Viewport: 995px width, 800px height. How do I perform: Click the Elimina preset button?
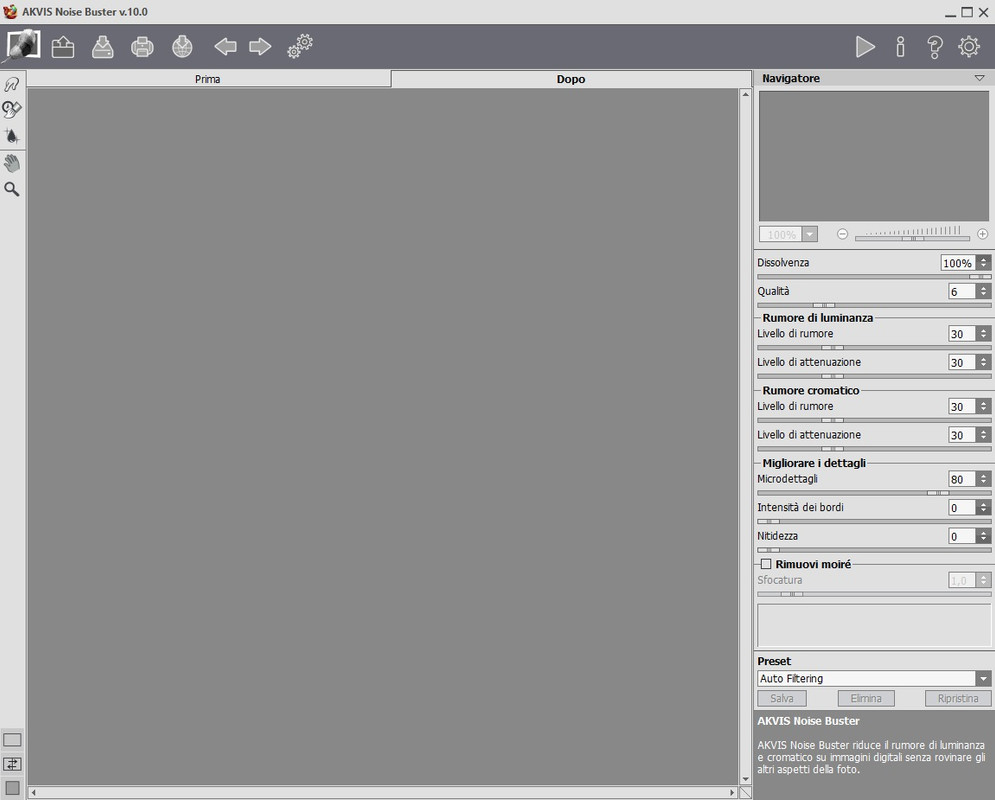click(866, 698)
